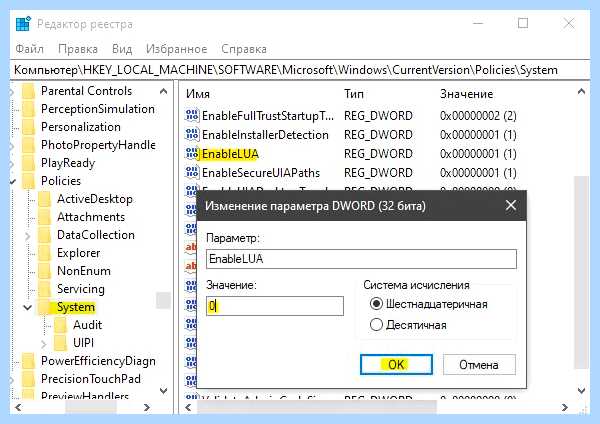Click the Registry Editor app icon in title bar

click(23, 24)
